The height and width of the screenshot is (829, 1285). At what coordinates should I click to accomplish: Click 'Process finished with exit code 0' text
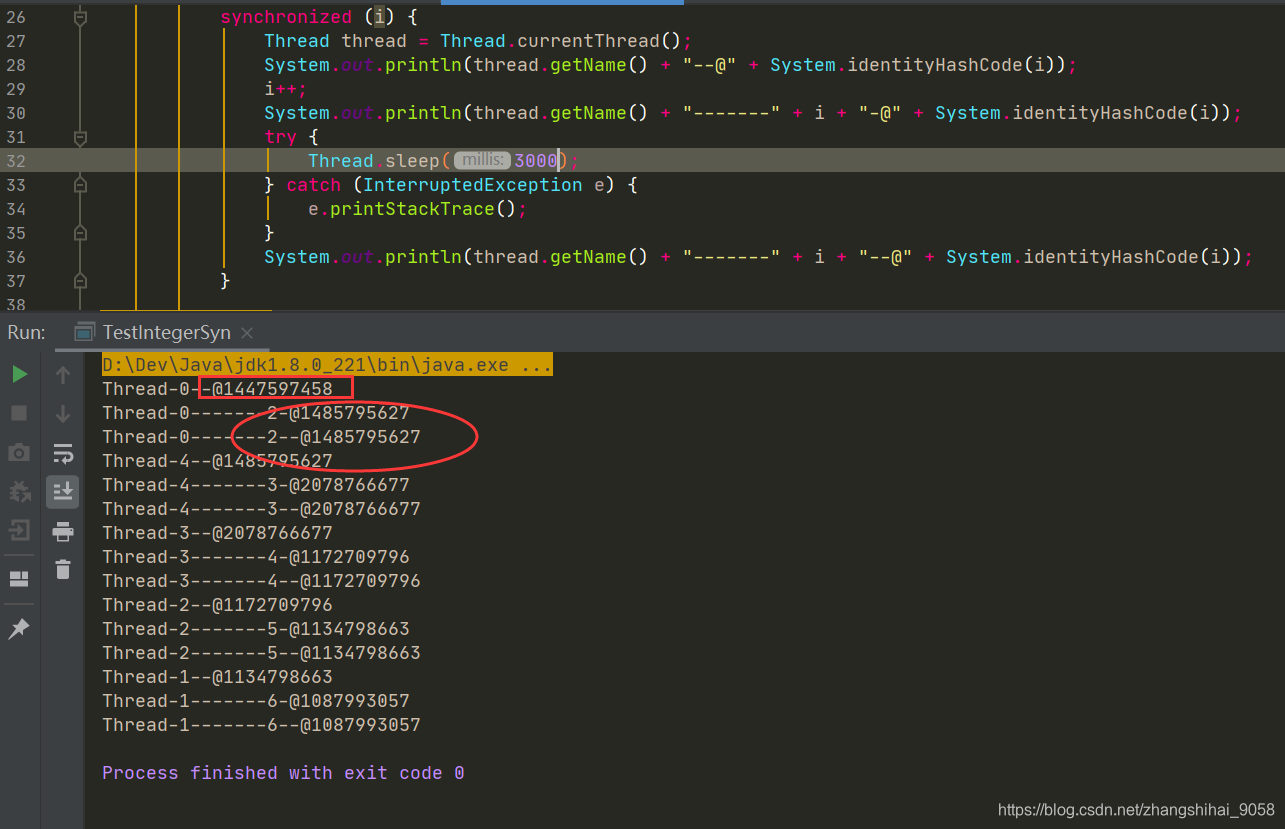[x=283, y=773]
